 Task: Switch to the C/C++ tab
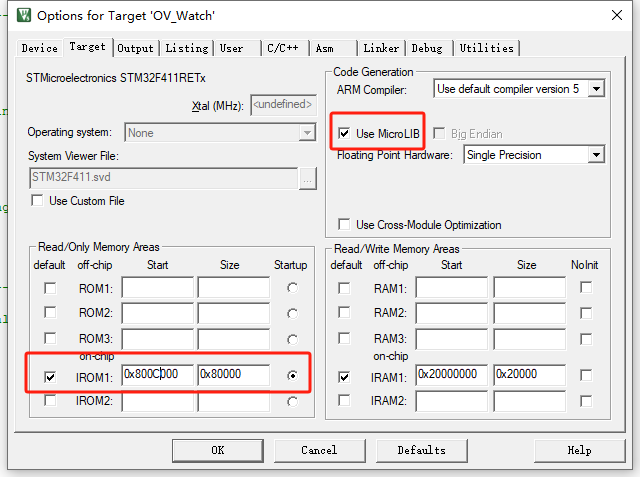click(284, 48)
